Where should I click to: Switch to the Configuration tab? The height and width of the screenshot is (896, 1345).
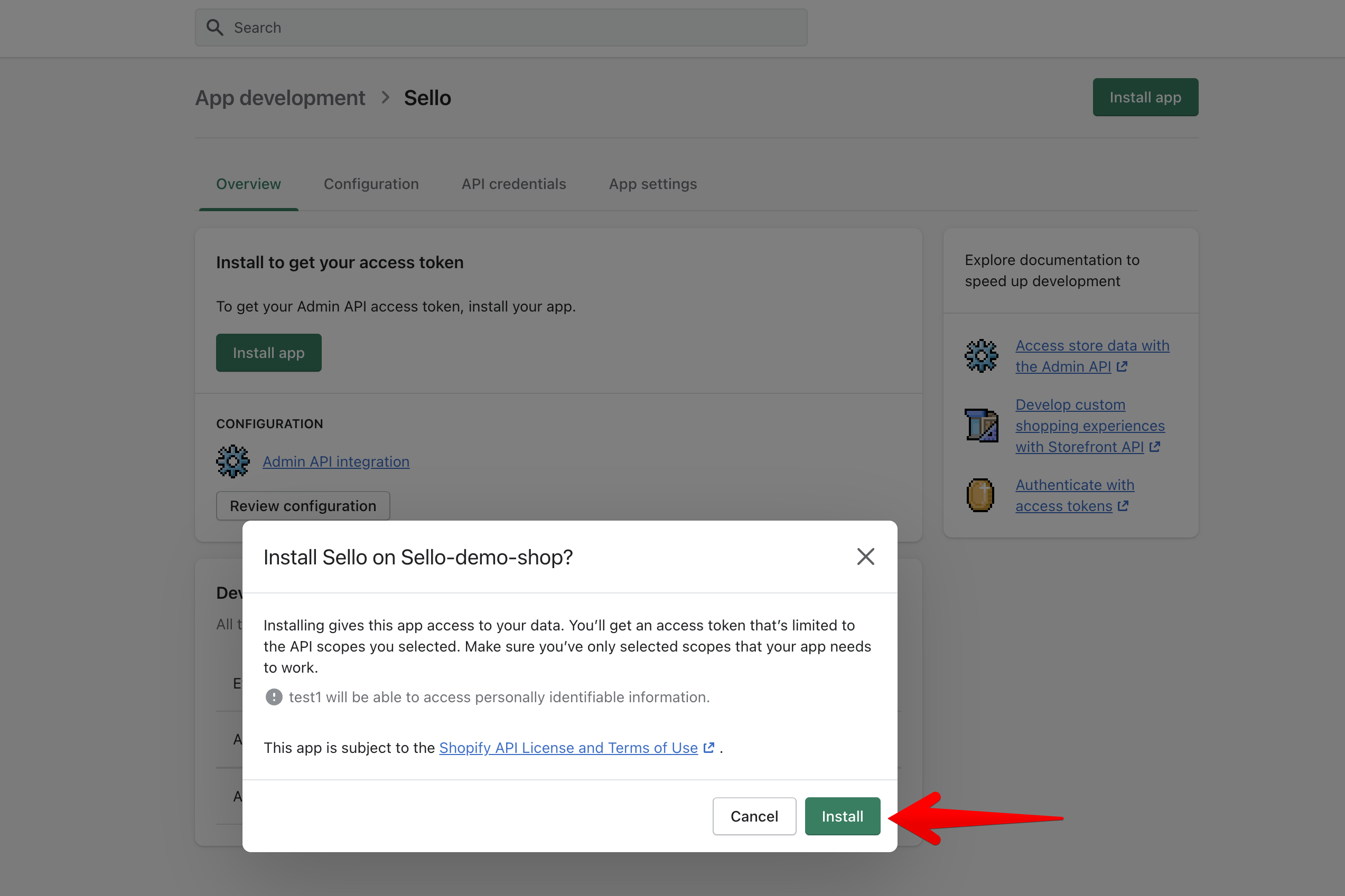pyautogui.click(x=371, y=184)
